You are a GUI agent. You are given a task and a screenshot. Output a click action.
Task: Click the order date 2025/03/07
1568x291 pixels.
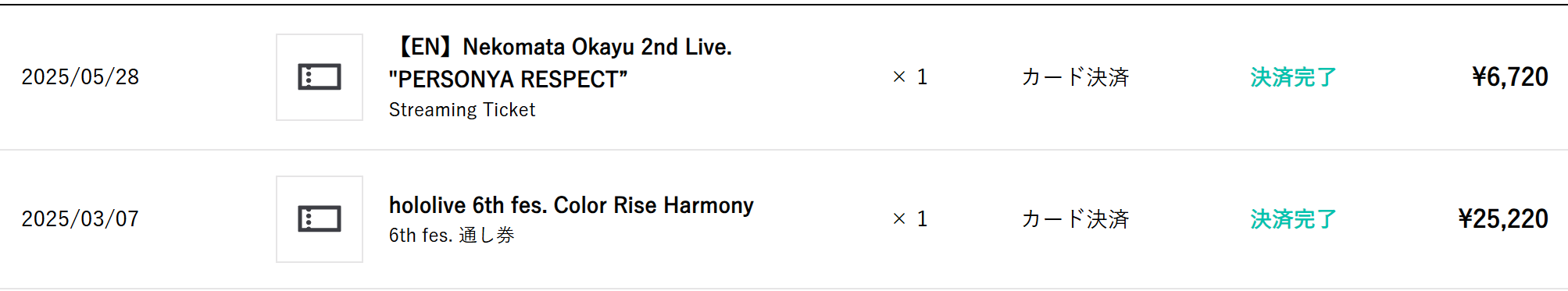pos(80,219)
